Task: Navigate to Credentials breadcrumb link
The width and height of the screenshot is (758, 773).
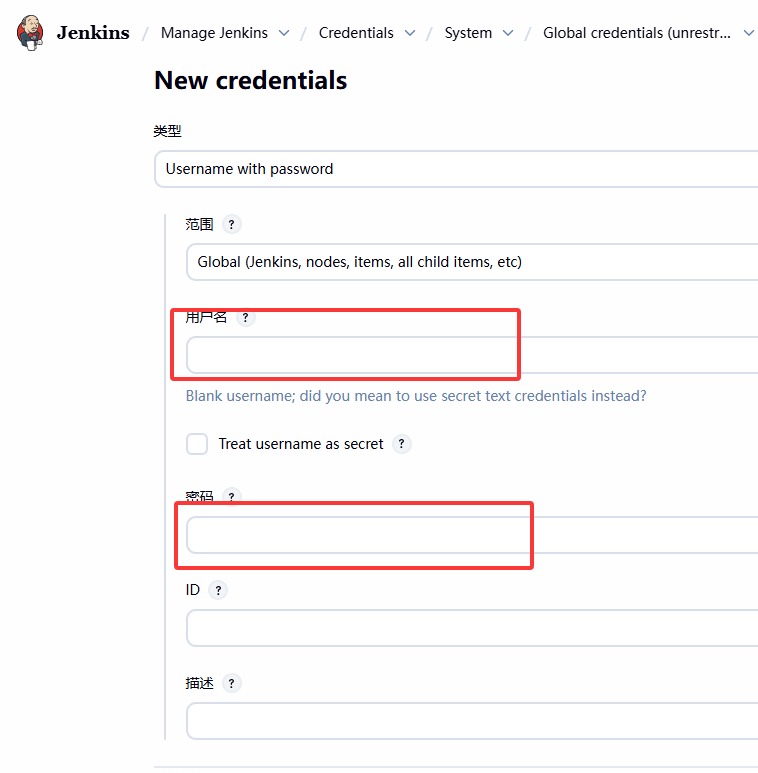Action: click(x=356, y=33)
